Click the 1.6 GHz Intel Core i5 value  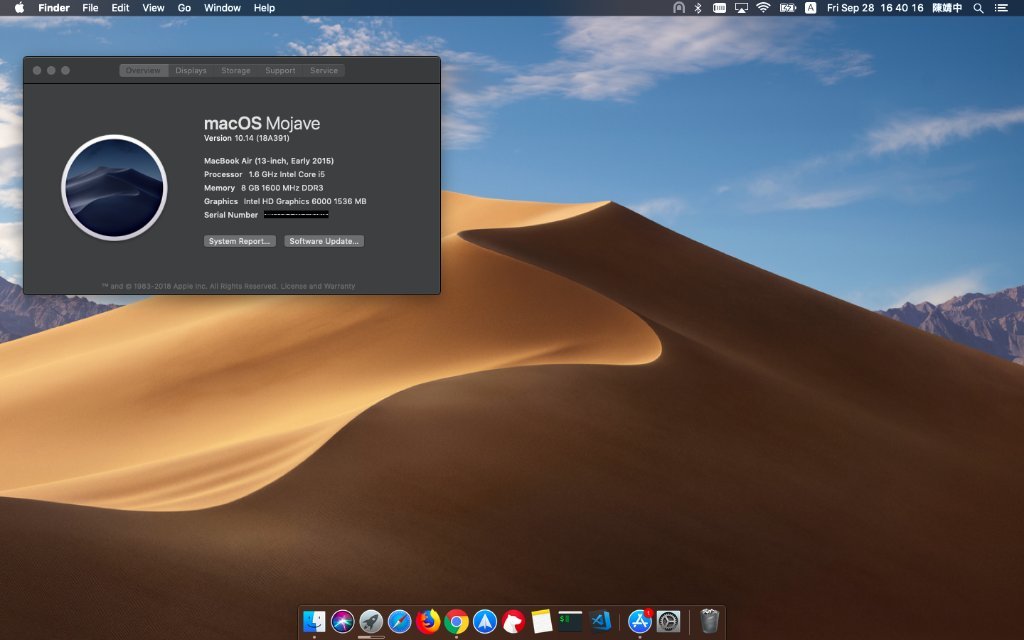pos(287,174)
